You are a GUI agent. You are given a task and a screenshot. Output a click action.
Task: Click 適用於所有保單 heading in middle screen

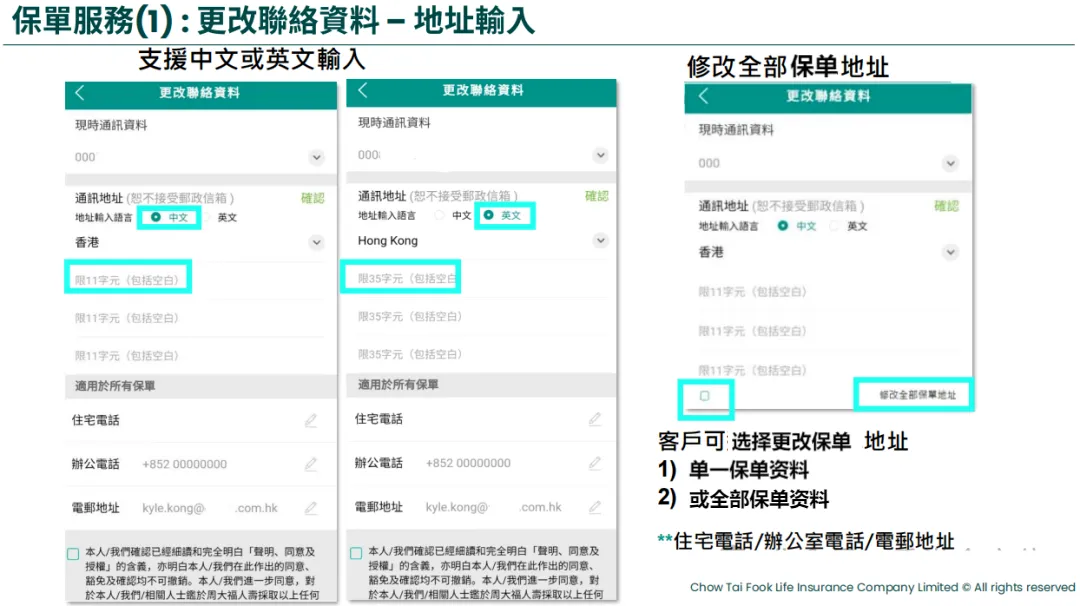pyautogui.click(x=398, y=384)
